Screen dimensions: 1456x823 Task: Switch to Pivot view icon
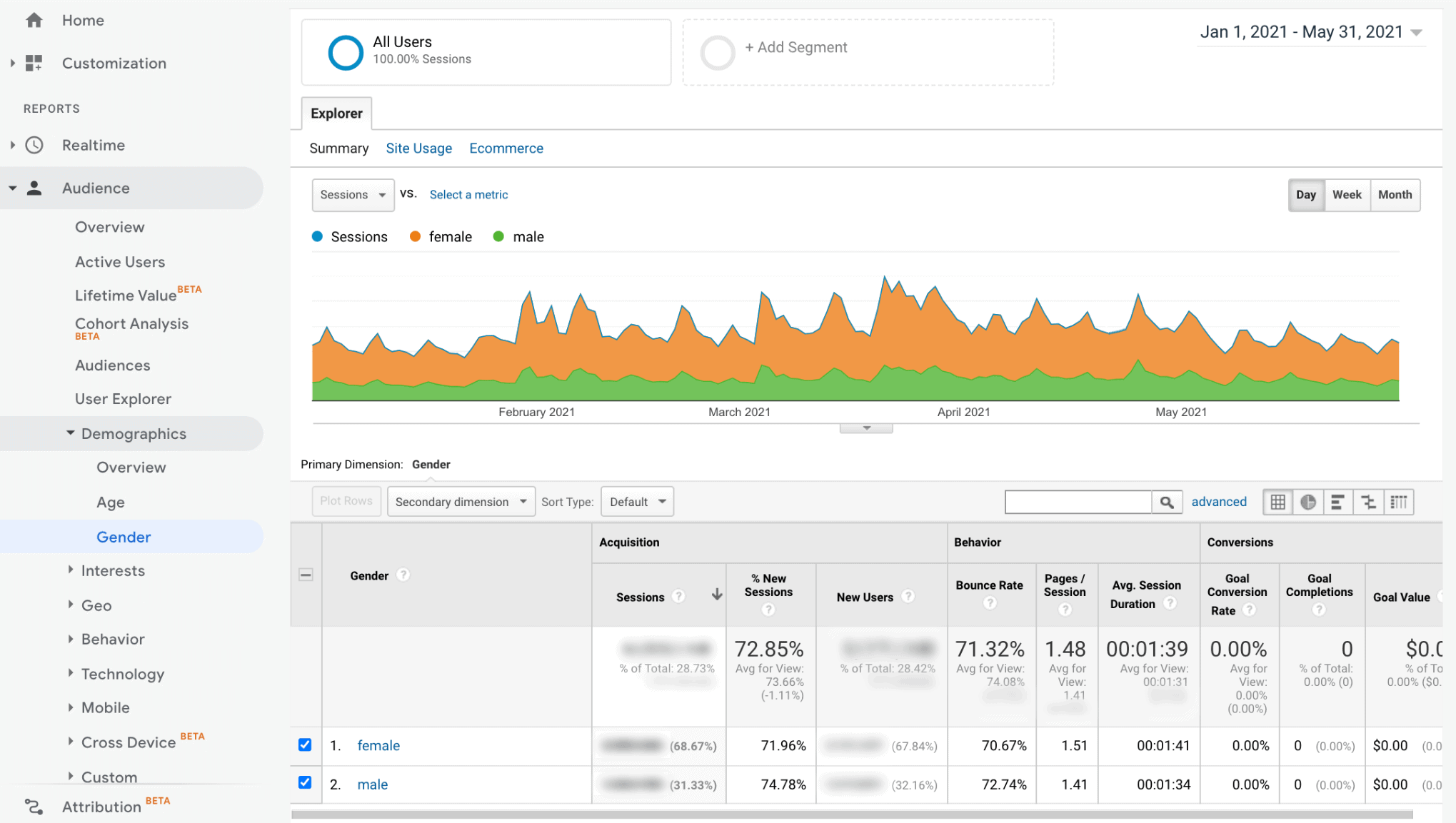pos(1399,502)
